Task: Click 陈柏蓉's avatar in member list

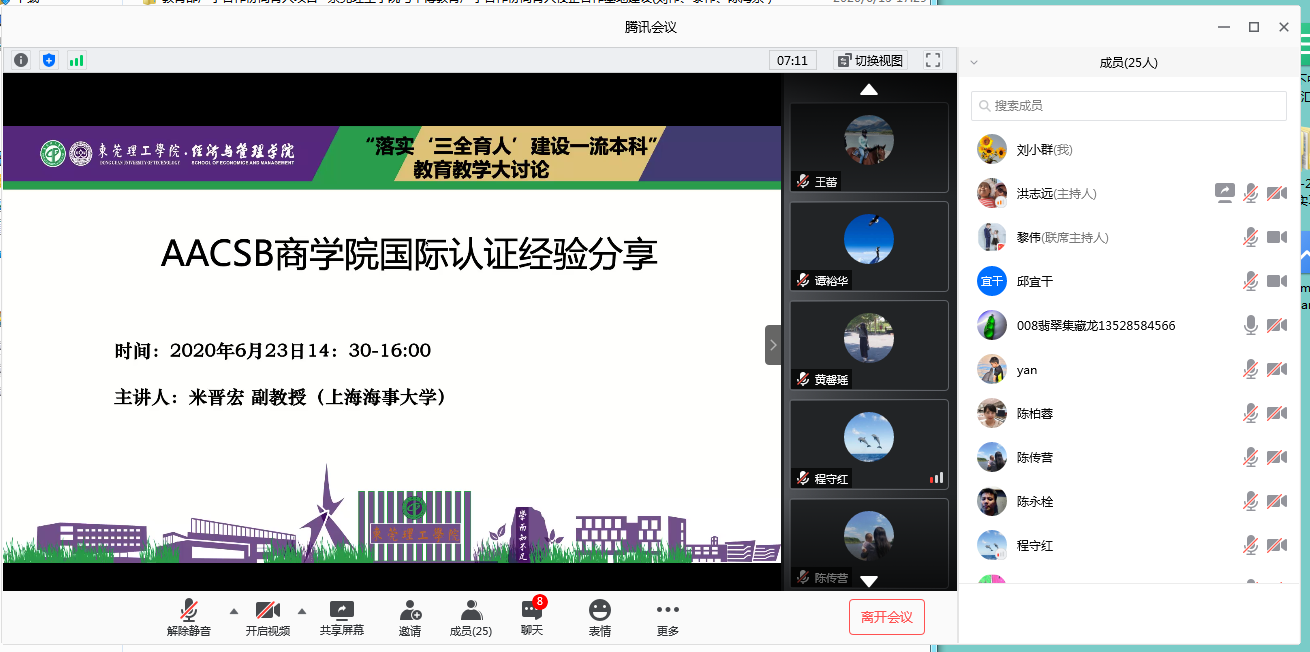Action: pyautogui.click(x=992, y=413)
